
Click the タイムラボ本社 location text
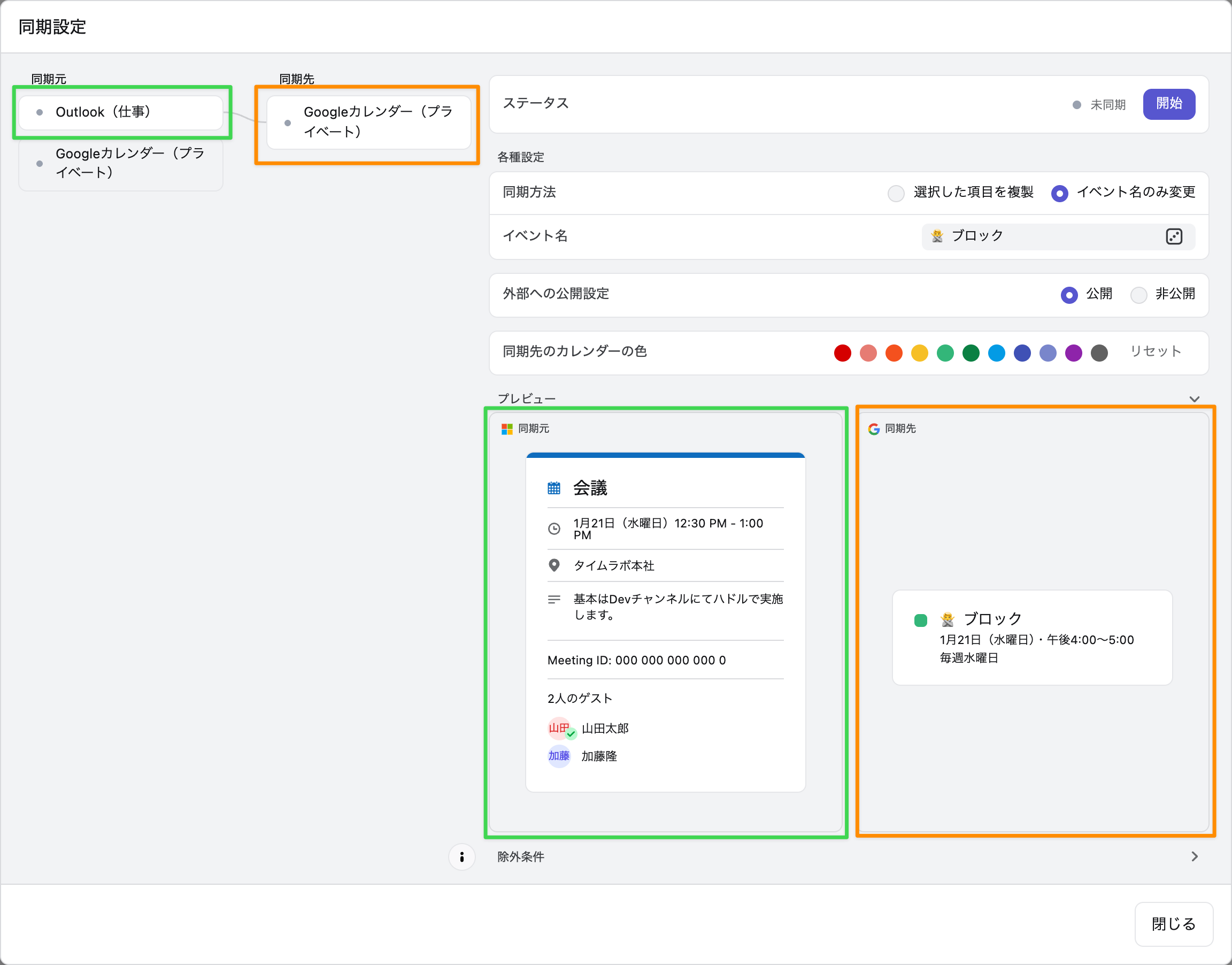point(614,565)
